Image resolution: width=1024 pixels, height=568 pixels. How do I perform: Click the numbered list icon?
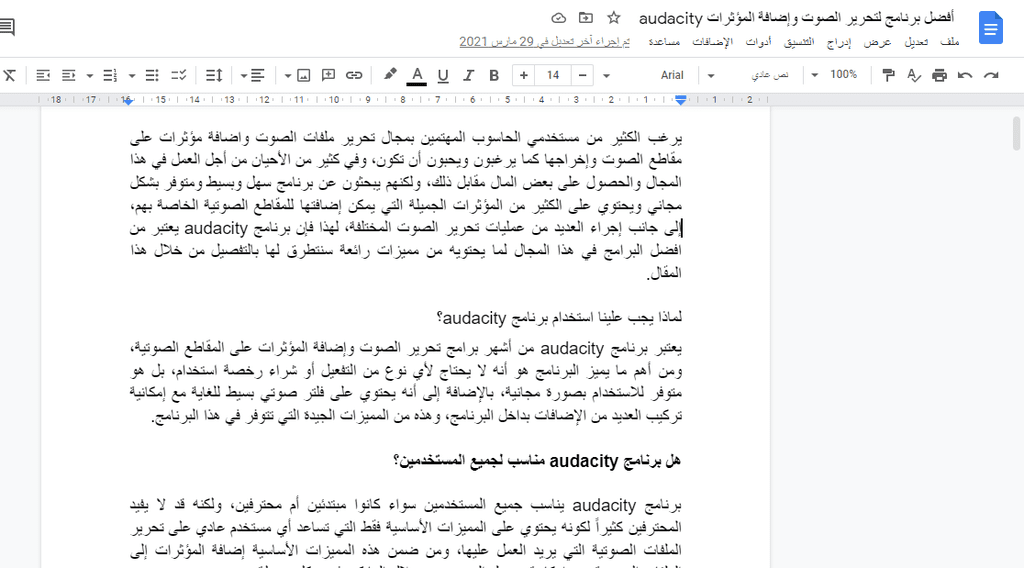(x=110, y=76)
